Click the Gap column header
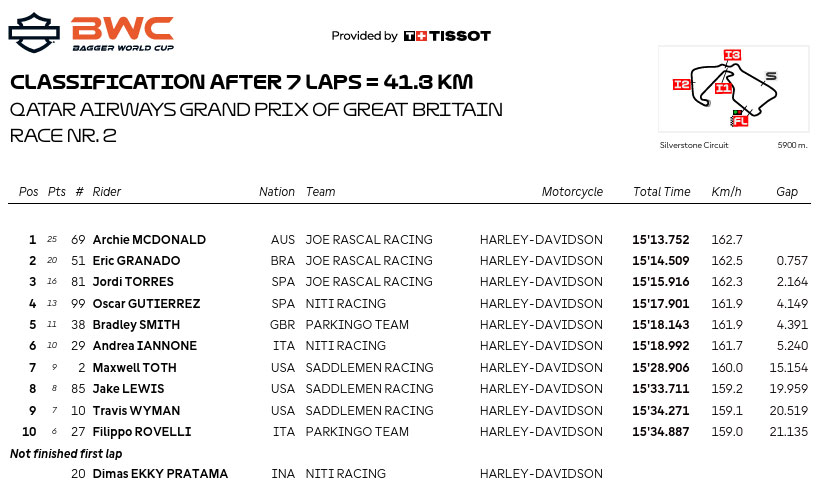Viewport: 817px width, 488px height. tap(787, 192)
